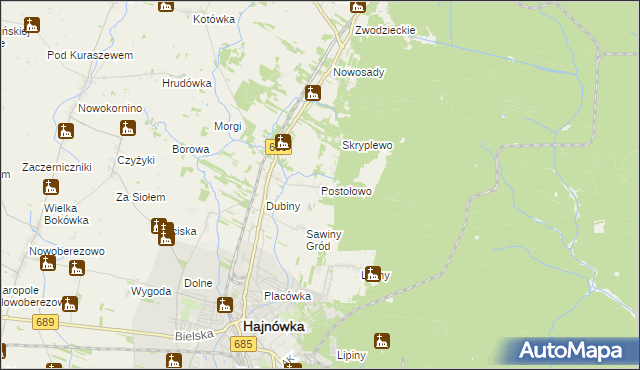Click the Kotówka village label
The height and width of the screenshot is (370, 640).
(214, 19)
